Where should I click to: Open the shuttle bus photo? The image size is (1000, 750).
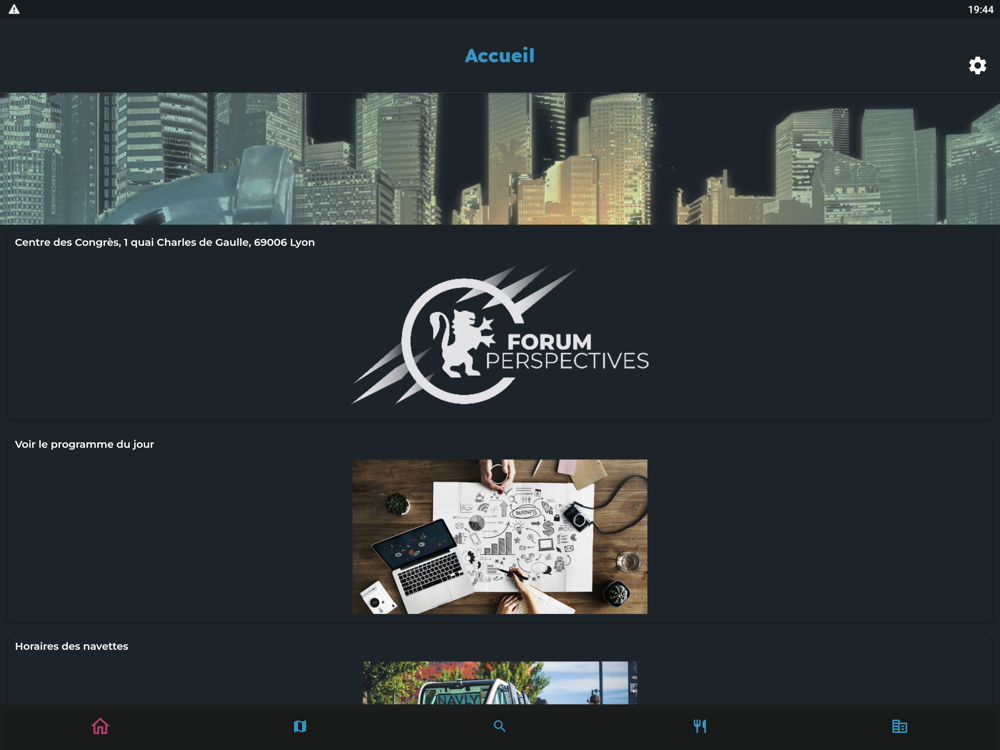500,682
